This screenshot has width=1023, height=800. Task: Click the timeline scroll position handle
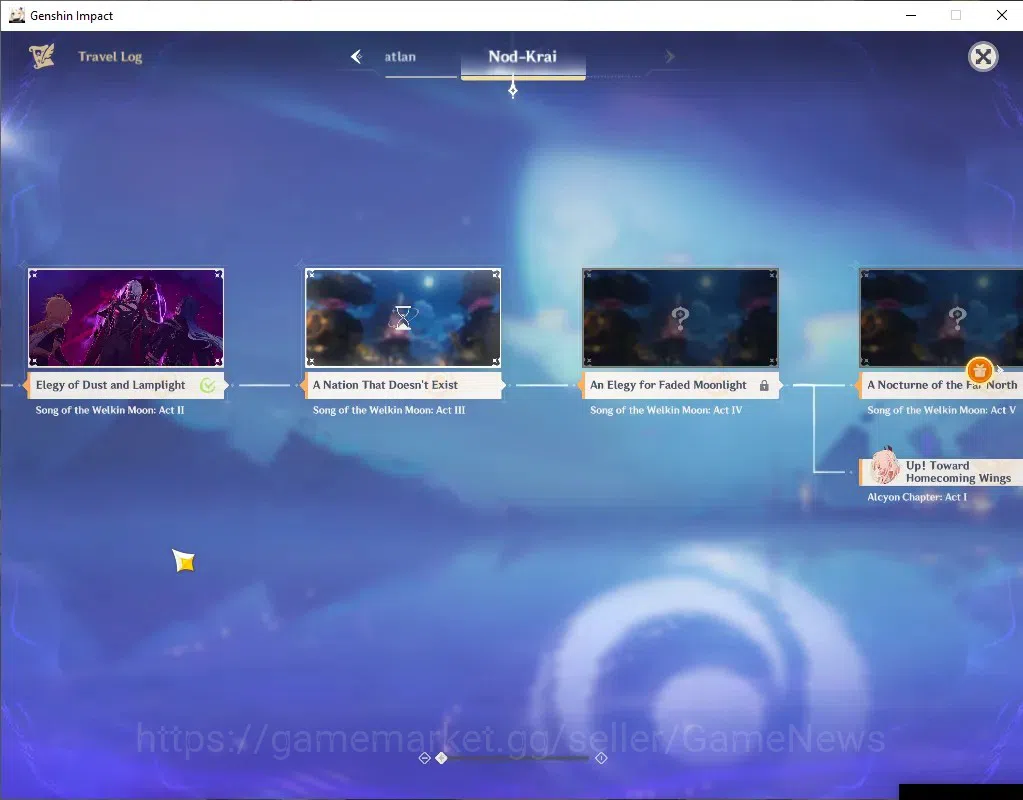tap(441, 758)
